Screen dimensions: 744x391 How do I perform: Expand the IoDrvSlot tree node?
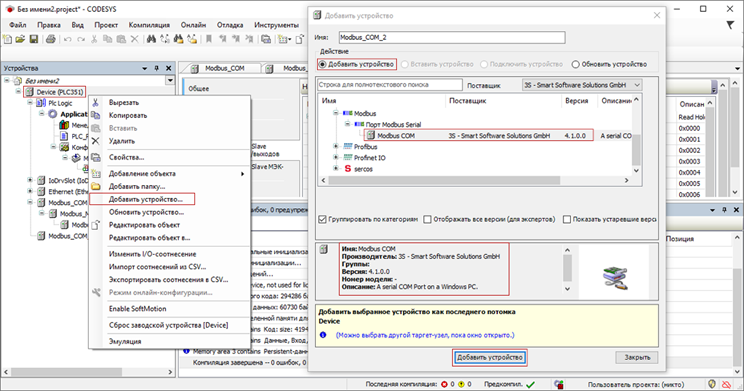pyautogui.click(x=30, y=180)
